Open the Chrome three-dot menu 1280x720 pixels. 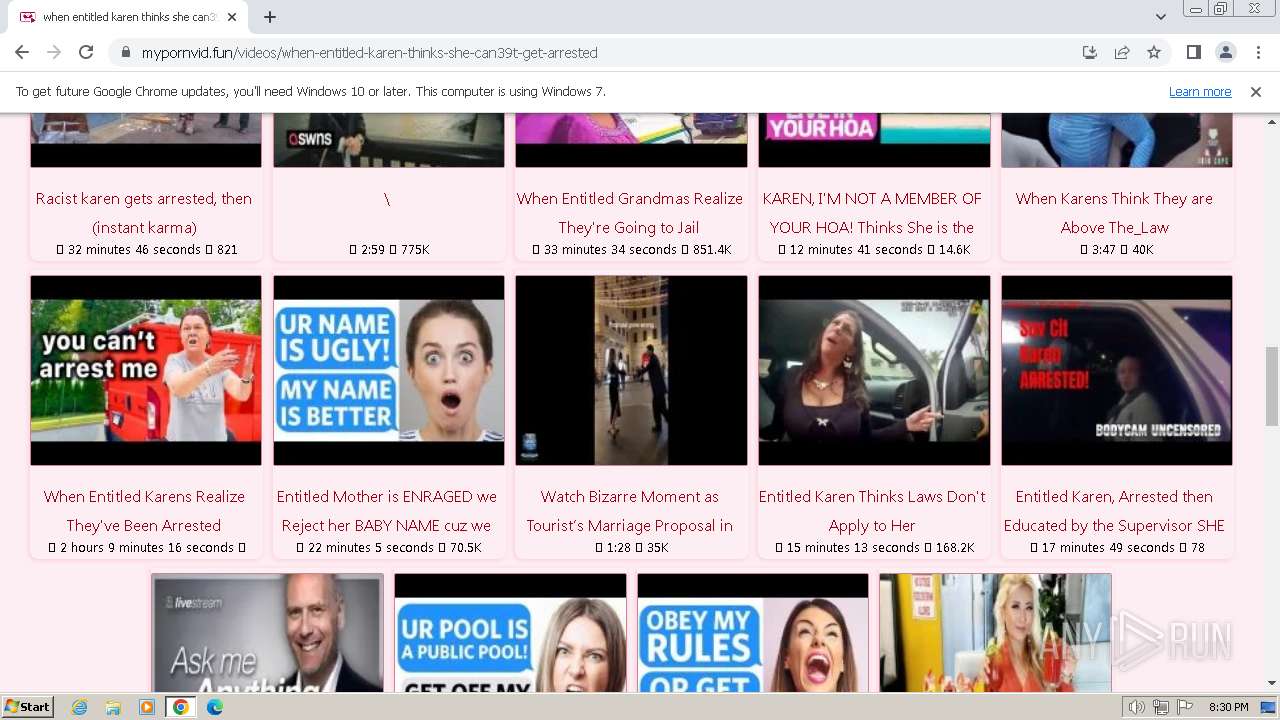coord(1258,52)
